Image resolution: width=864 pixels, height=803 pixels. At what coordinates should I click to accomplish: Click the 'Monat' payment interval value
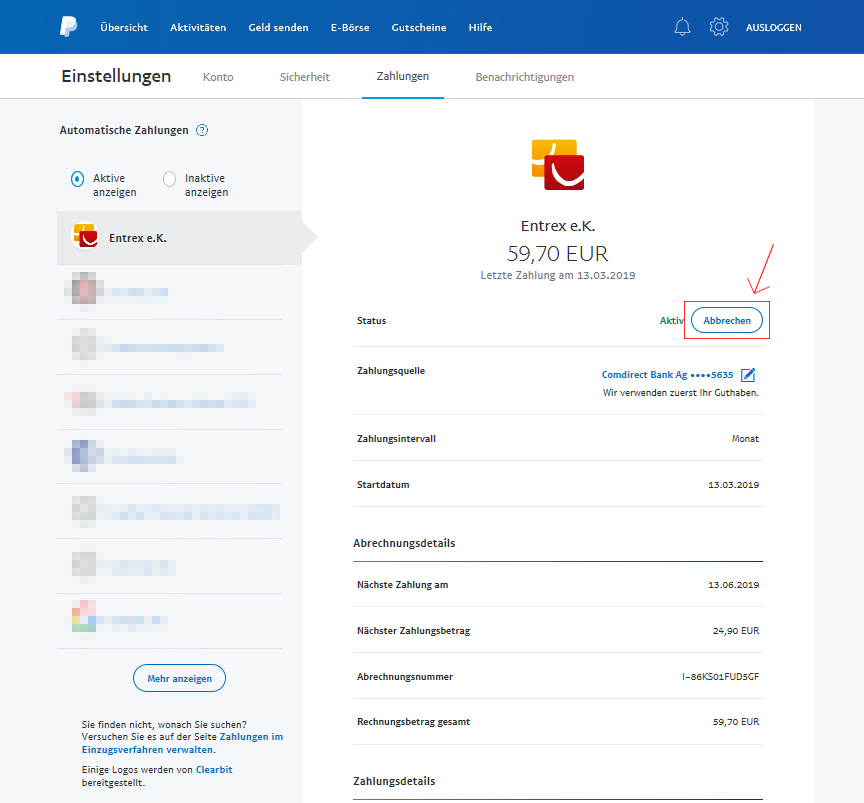pos(745,439)
